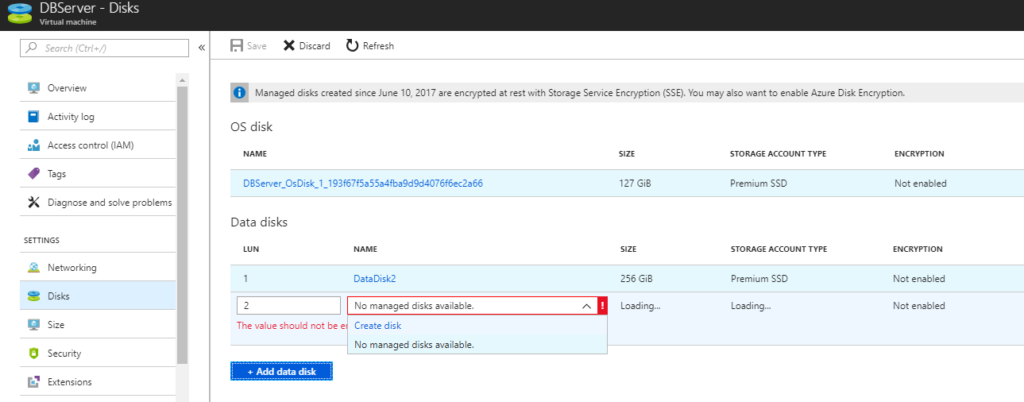Click the Discard button label
This screenshot has height=402, width=1024.
[x=315, y=46]
